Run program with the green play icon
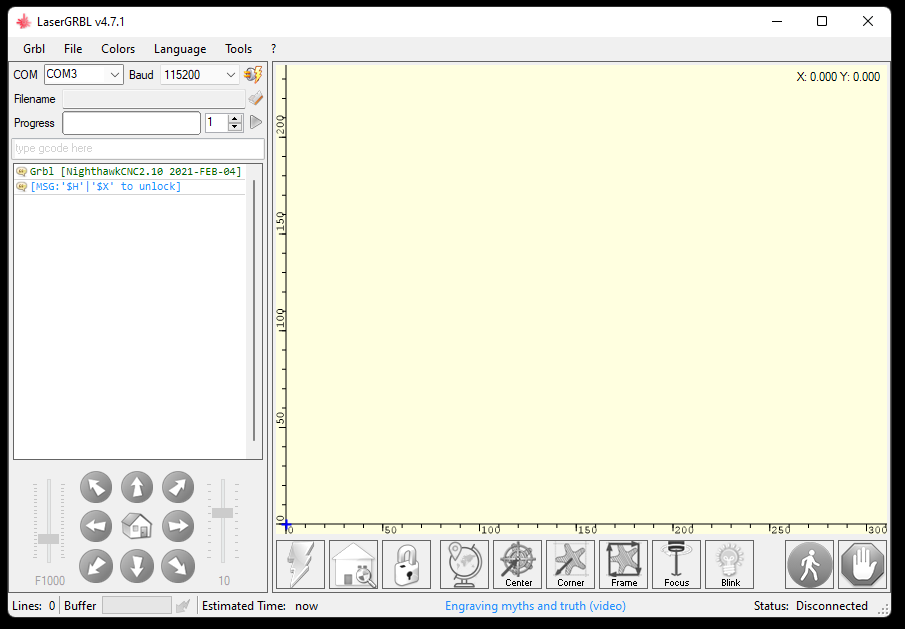 (x=256, y=122)
